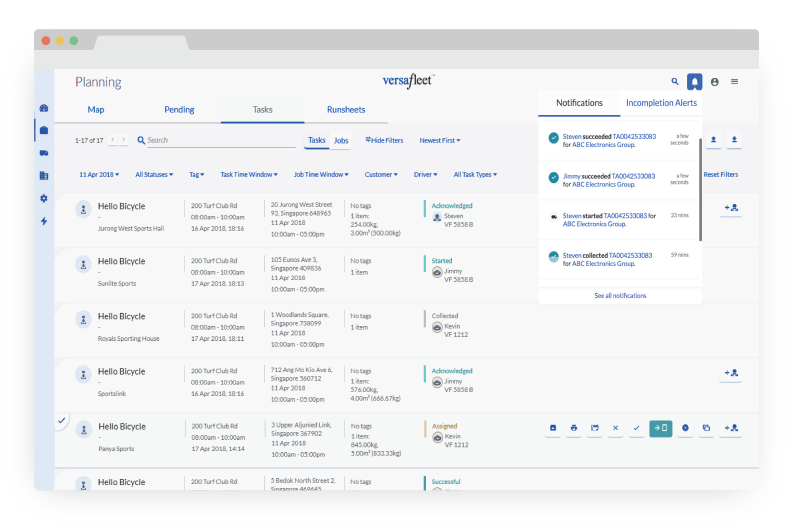Switch to the Runsheets tab
This screenshot has height=532, width=794.
point(346,110)
